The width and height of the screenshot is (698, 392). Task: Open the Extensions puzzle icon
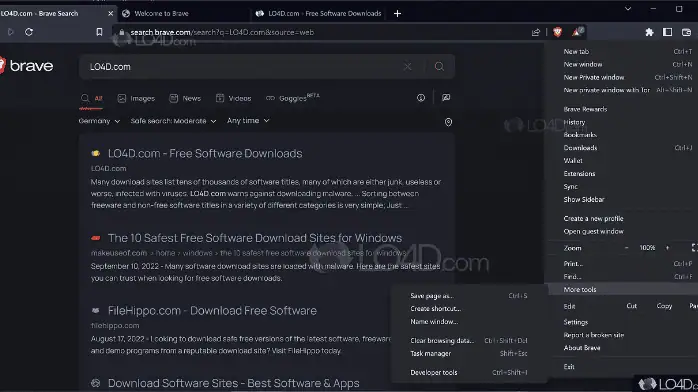click(649, 32)
